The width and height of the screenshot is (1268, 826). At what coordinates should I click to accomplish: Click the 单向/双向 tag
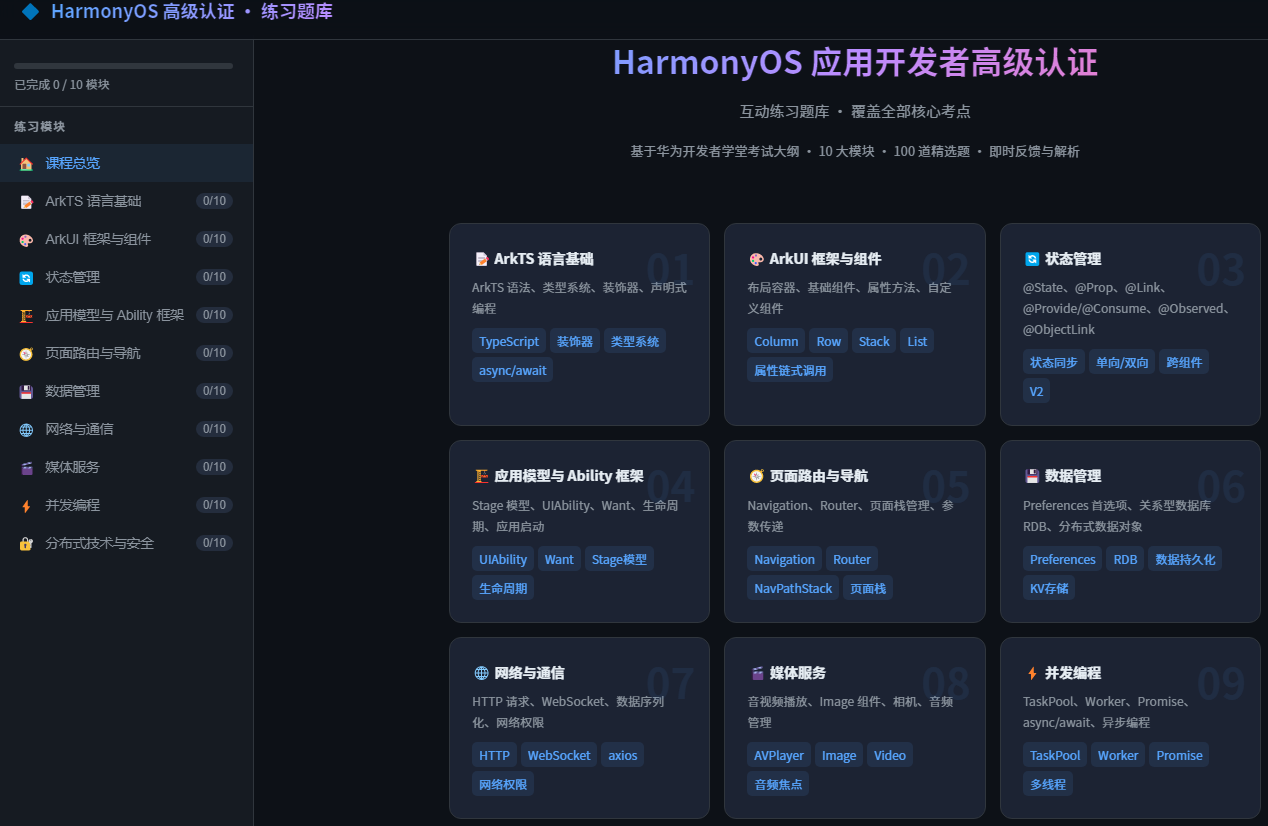tap(1123, 362)
